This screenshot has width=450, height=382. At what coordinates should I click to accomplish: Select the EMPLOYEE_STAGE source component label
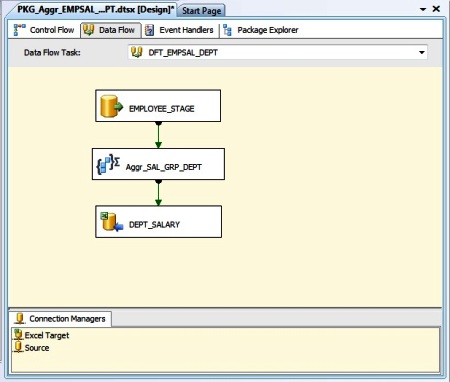coord(162,109)
